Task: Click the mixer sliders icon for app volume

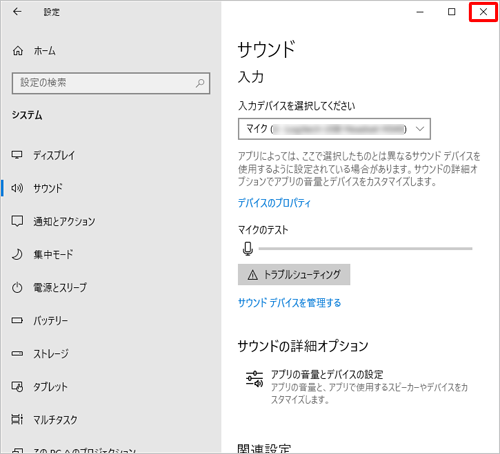Action: pyautogui.click(x=254, y=379)
